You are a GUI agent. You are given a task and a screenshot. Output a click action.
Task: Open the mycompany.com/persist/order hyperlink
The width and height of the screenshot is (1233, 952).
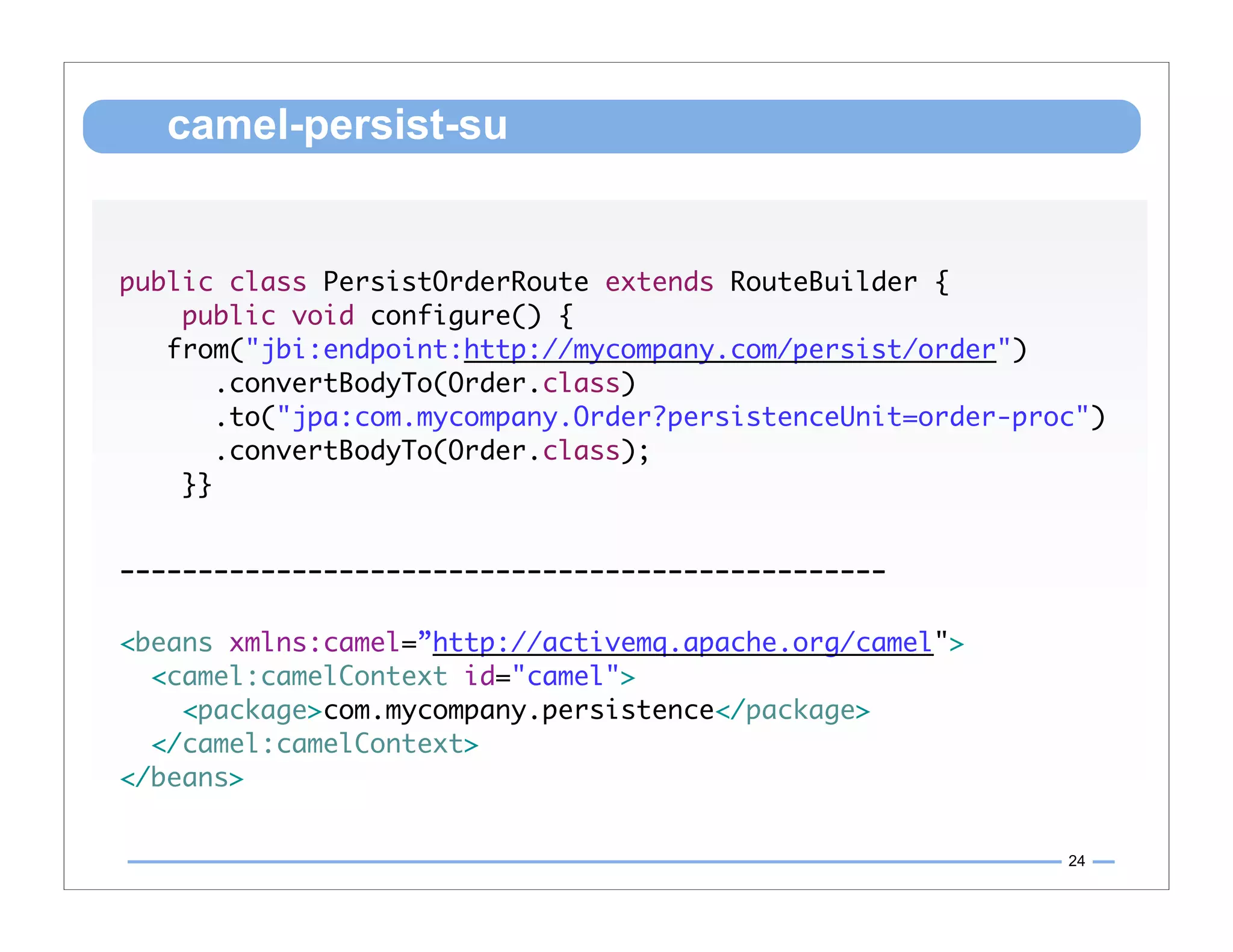730,350
